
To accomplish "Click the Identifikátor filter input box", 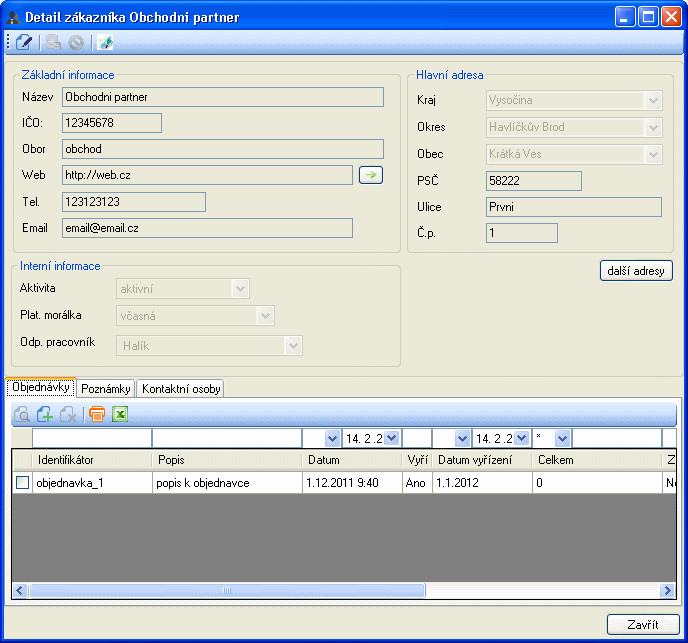I will coord(92,438).
